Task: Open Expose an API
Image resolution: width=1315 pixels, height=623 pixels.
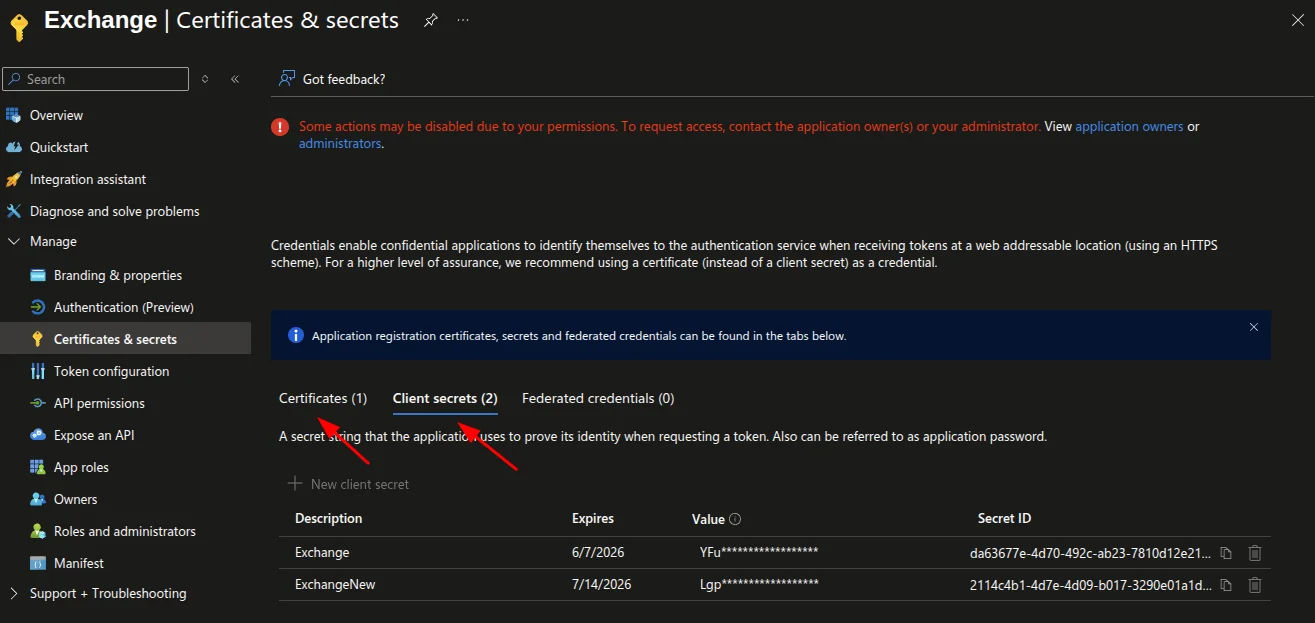Action: click(94, 435)
